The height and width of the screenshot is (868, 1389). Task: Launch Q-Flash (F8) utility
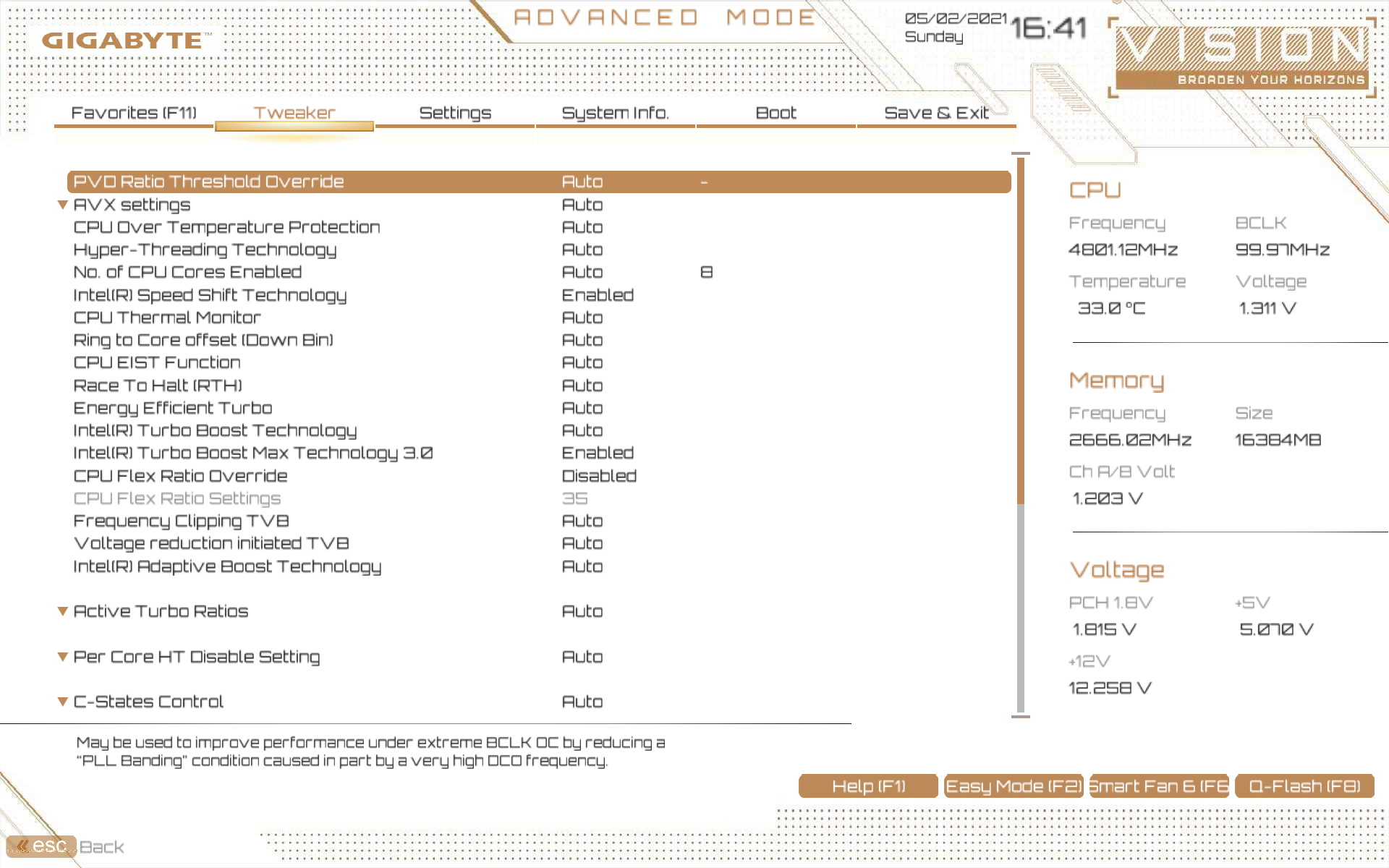coord(1304,786)
